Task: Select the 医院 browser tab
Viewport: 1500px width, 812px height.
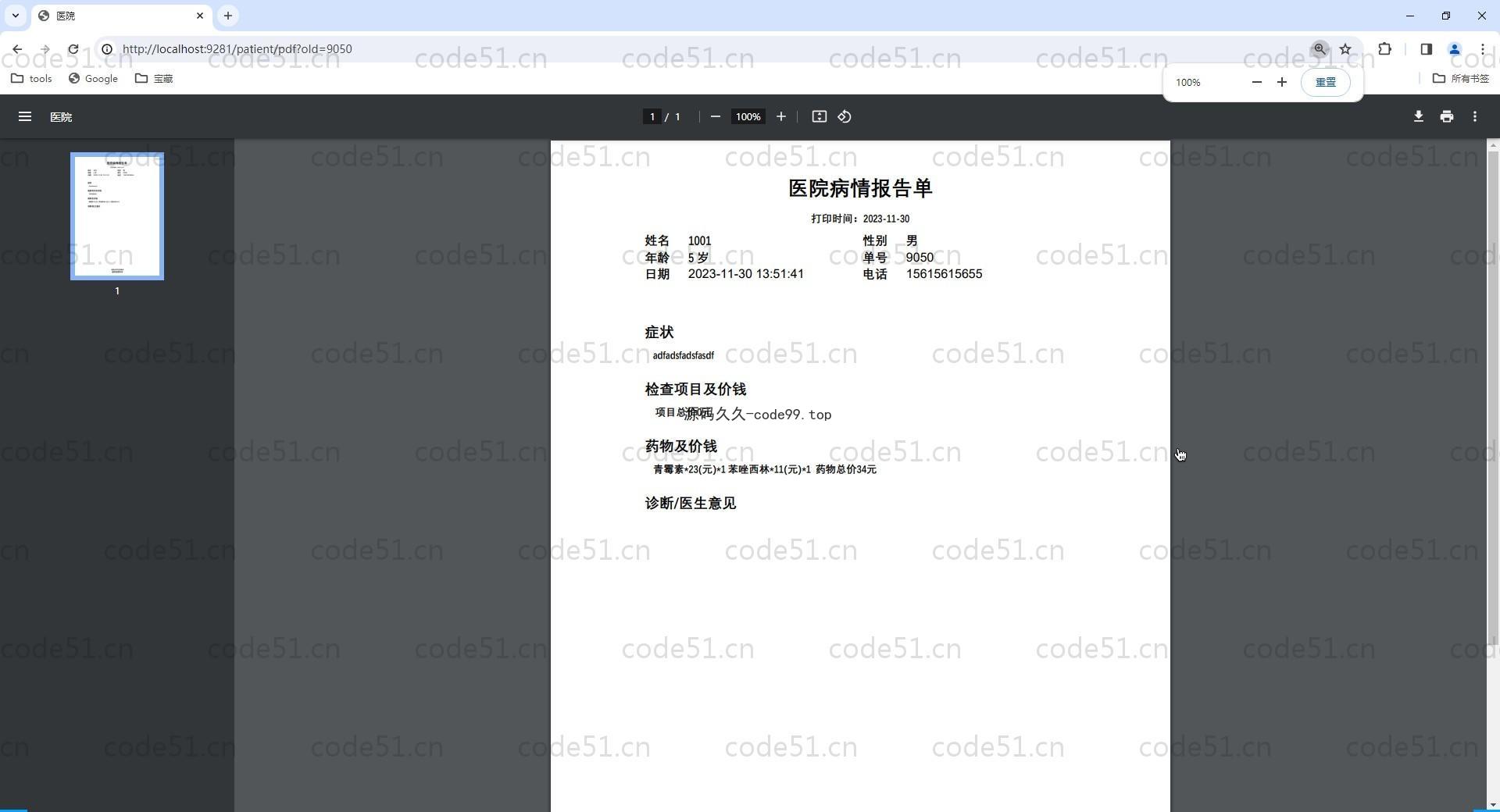Action: point(121,16)
